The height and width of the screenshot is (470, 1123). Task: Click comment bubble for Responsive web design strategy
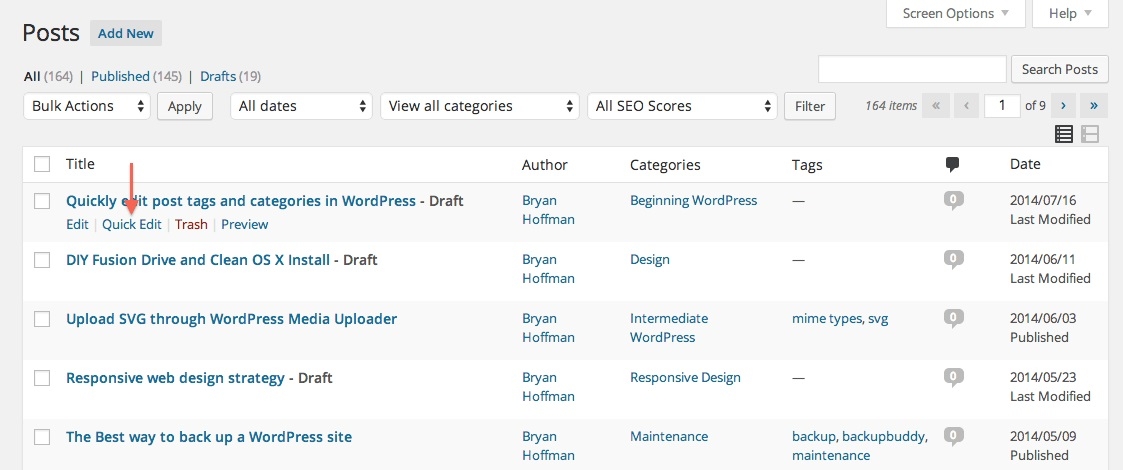[x=953, y=378]
